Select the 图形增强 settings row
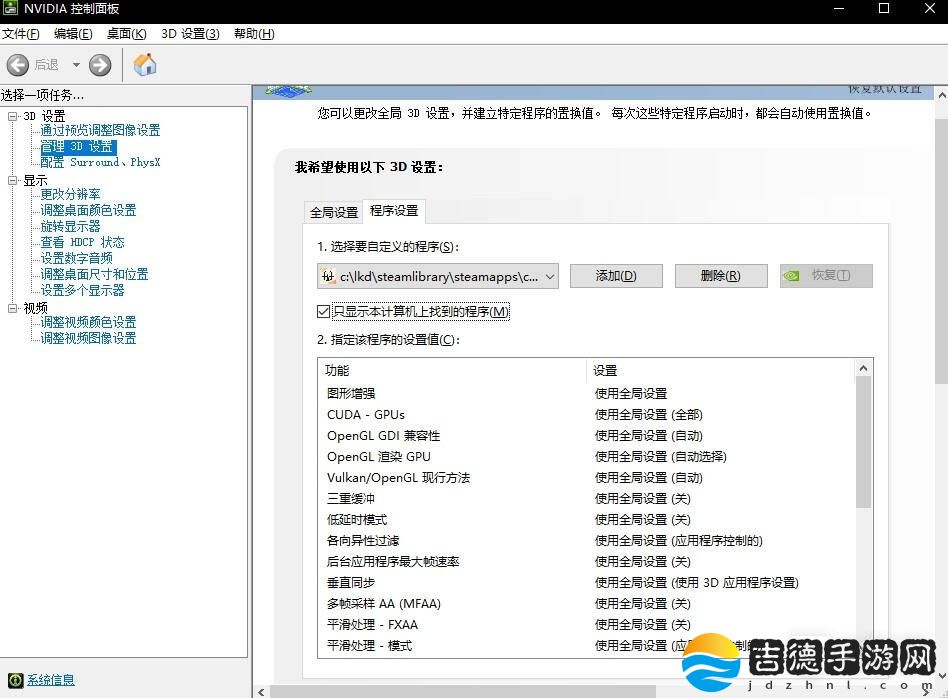This screenshot has width=948, height=698. coord(586,393)
